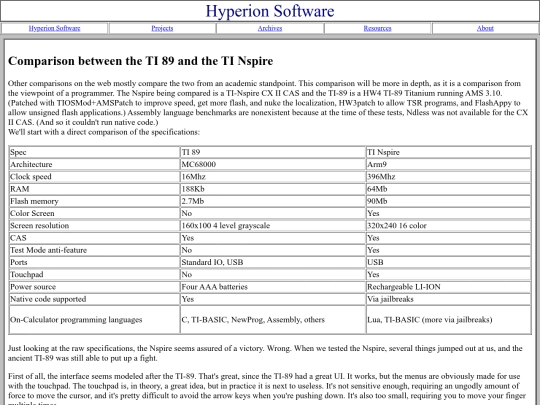Select the 'Standard IO, USB' cell
This screenshot has width=540, height=405.
point(273,262)
